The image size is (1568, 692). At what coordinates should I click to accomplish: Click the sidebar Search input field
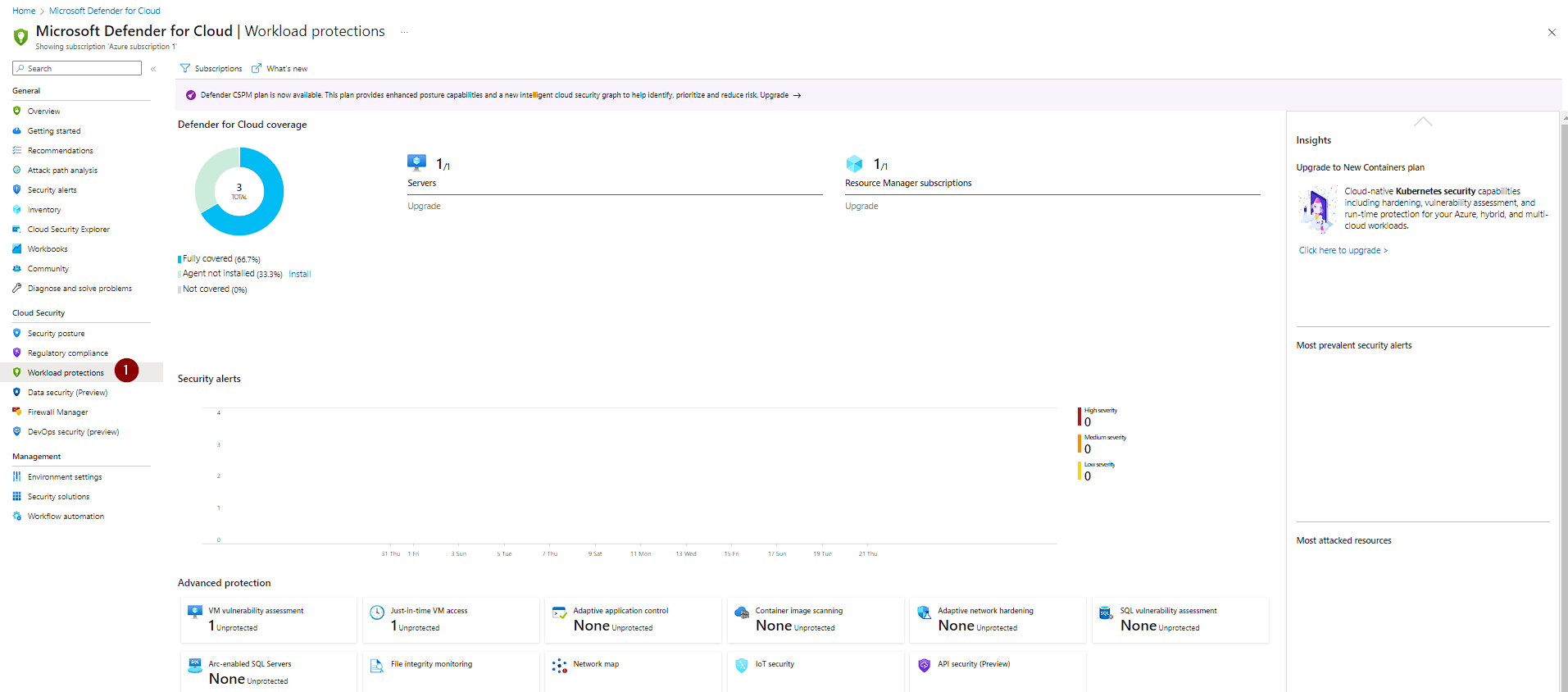click(x=77, y=68)
